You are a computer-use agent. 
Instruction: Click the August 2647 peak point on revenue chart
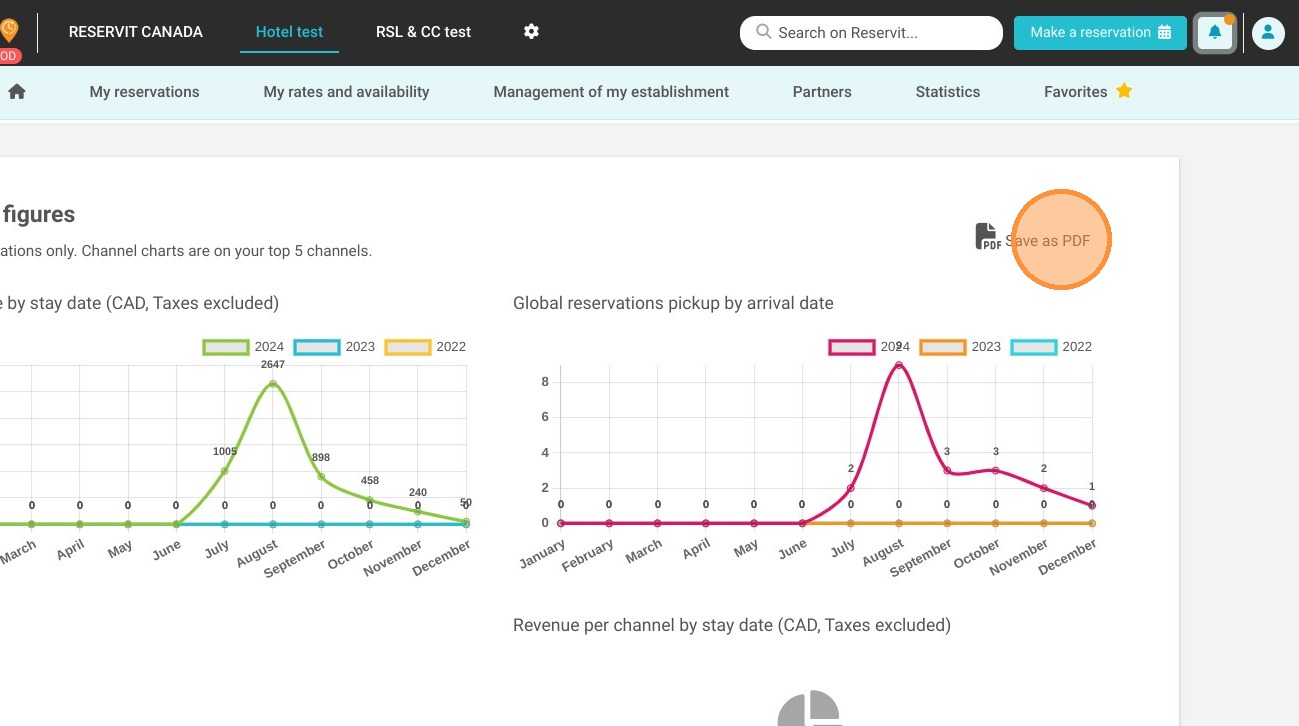coord(273,384)
